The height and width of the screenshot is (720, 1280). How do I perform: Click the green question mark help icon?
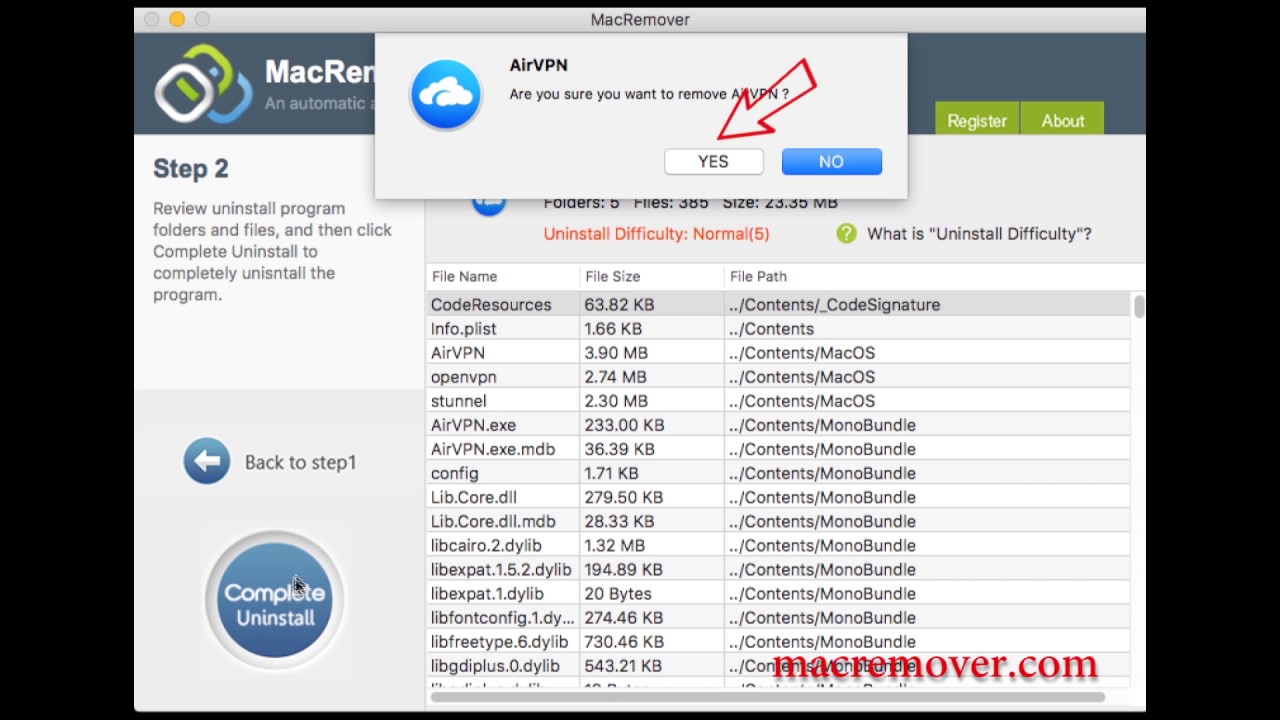point(846,233)
